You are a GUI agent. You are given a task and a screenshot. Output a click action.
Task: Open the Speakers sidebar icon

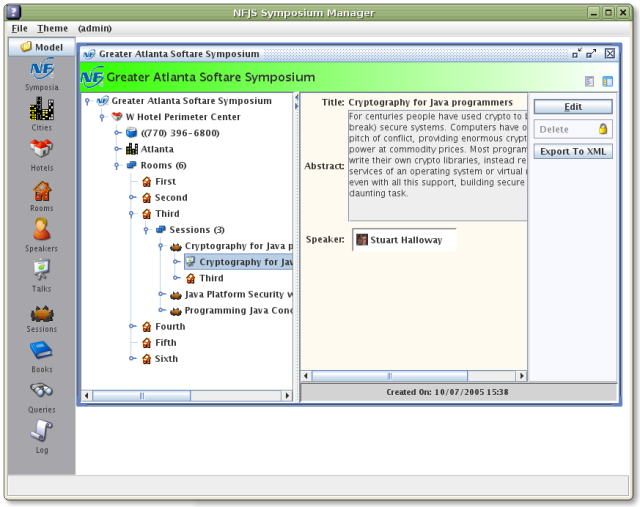(42, 230)
